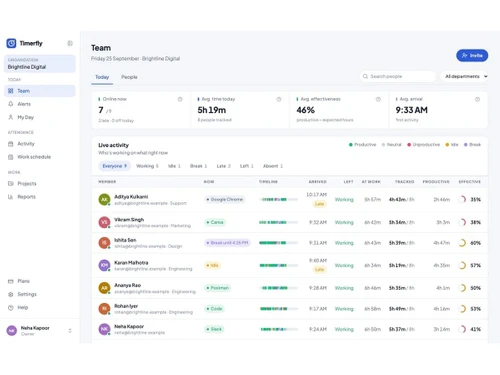
Task: Select the Idle 1 filter
Action: (x=174, y=166)
